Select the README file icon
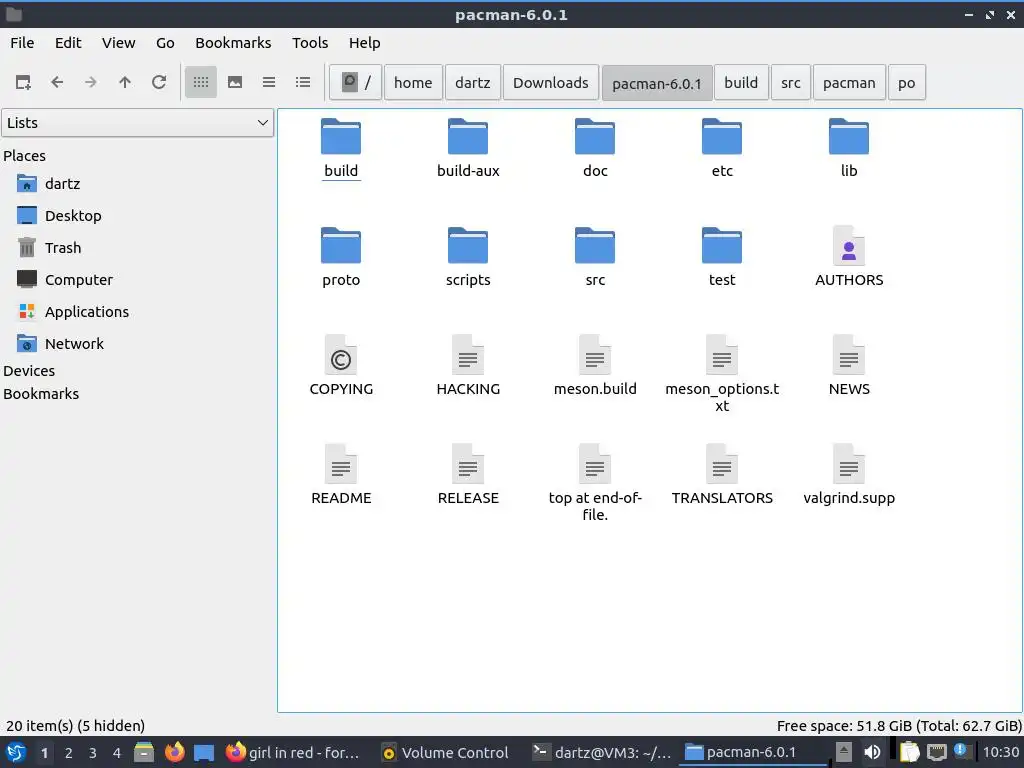1024x768 pixels. click(341, 464)
